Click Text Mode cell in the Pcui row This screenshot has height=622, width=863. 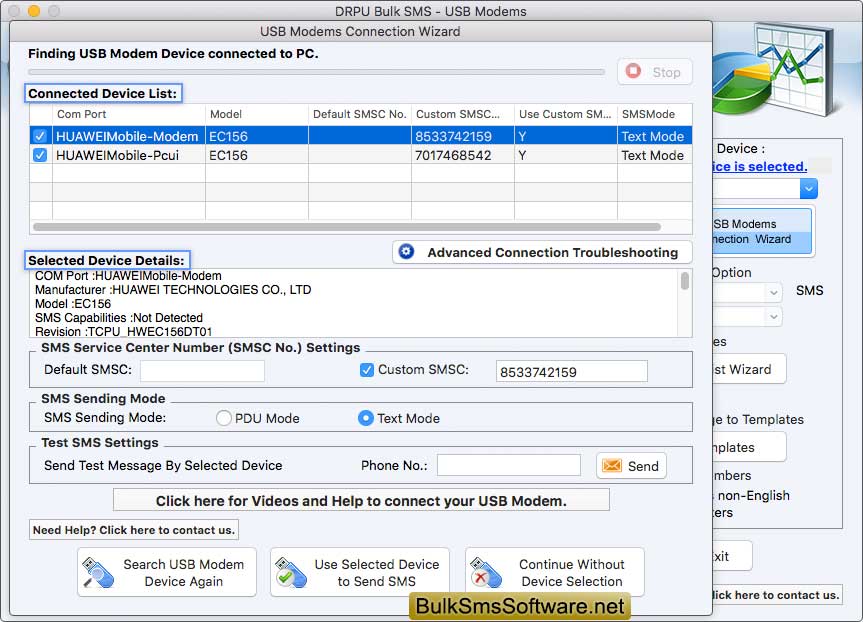coord(653,155)
